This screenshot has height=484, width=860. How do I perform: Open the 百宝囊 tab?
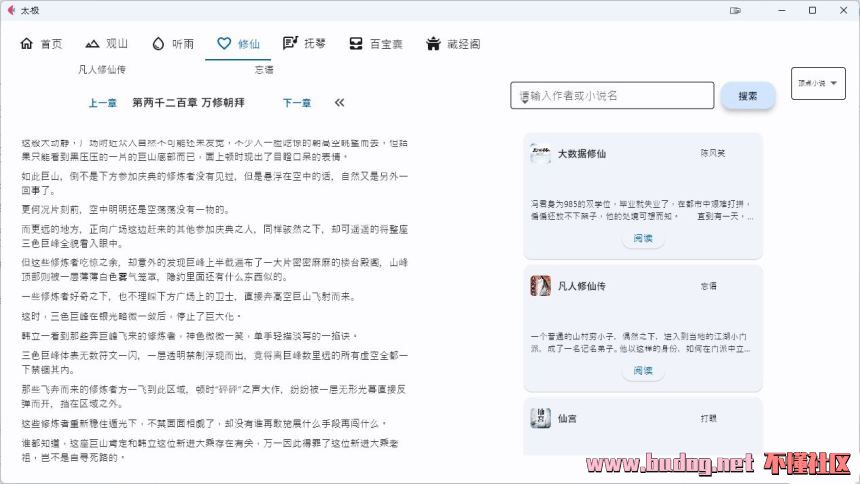click(x=376, y=44)
